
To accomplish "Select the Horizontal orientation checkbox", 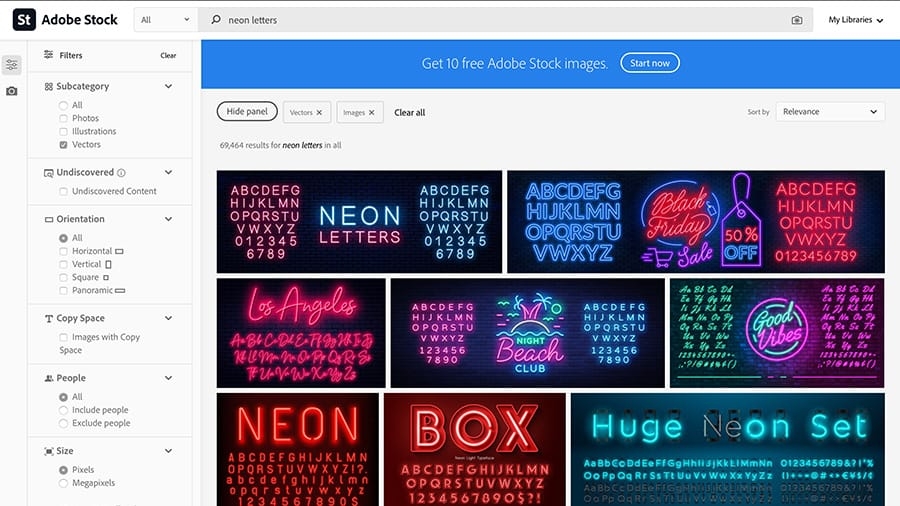I will tap(63, 251).
